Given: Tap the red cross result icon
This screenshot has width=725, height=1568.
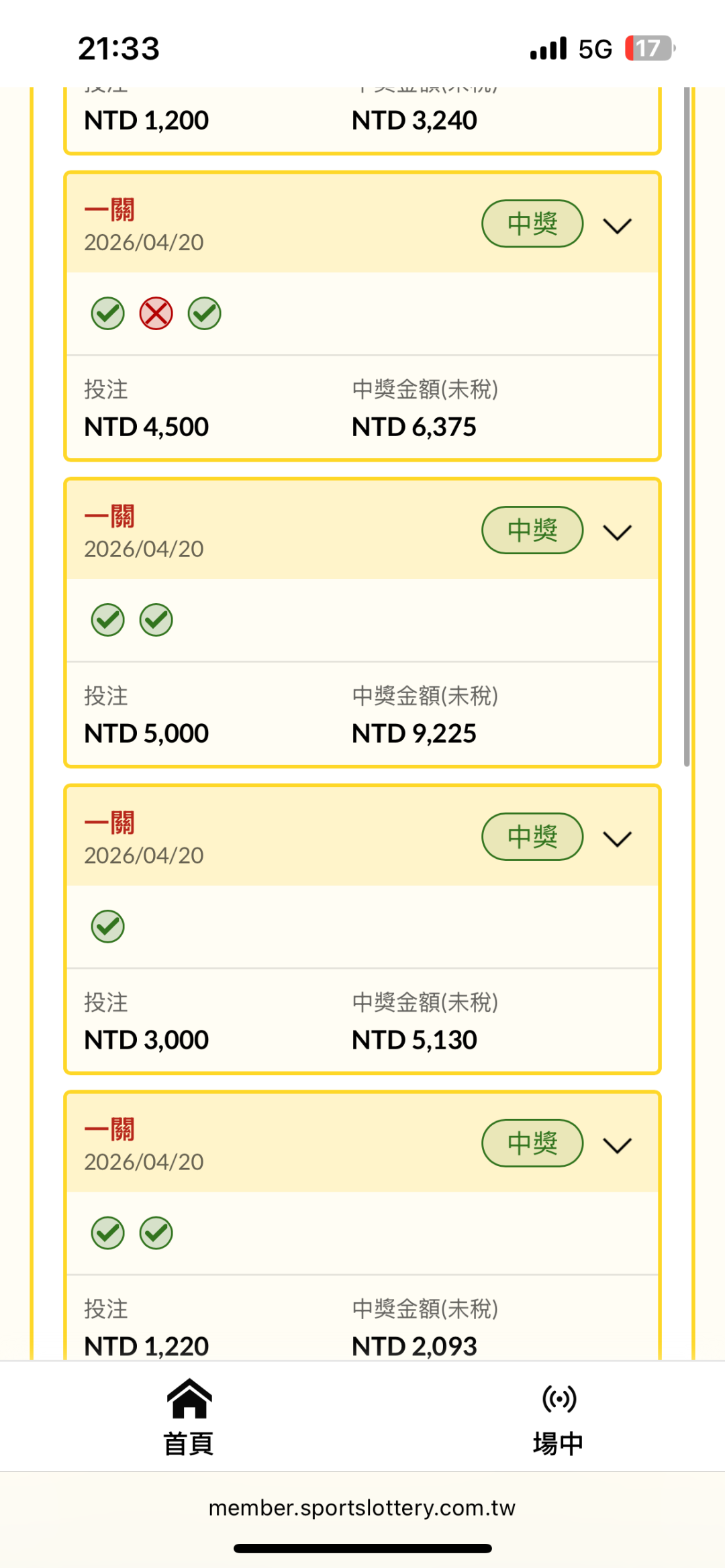Looking at the screenshot, I should 156,313.
